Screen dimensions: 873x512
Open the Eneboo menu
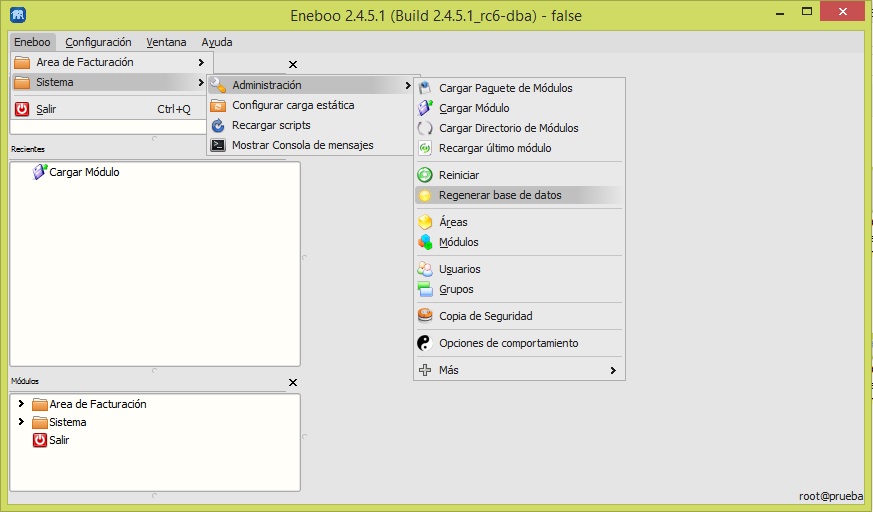(x=32, y=42)
